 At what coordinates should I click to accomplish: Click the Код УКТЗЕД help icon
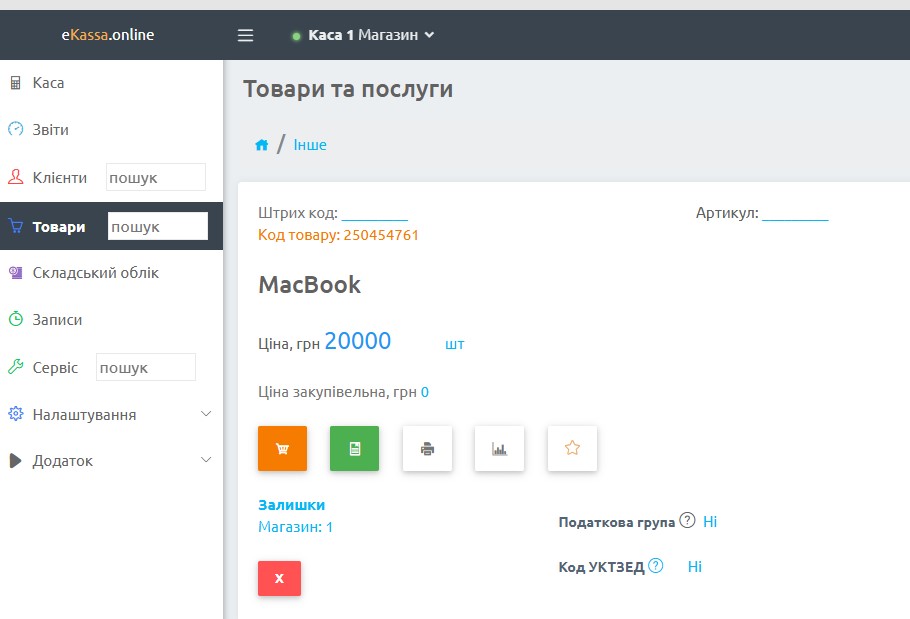[656, 566]
